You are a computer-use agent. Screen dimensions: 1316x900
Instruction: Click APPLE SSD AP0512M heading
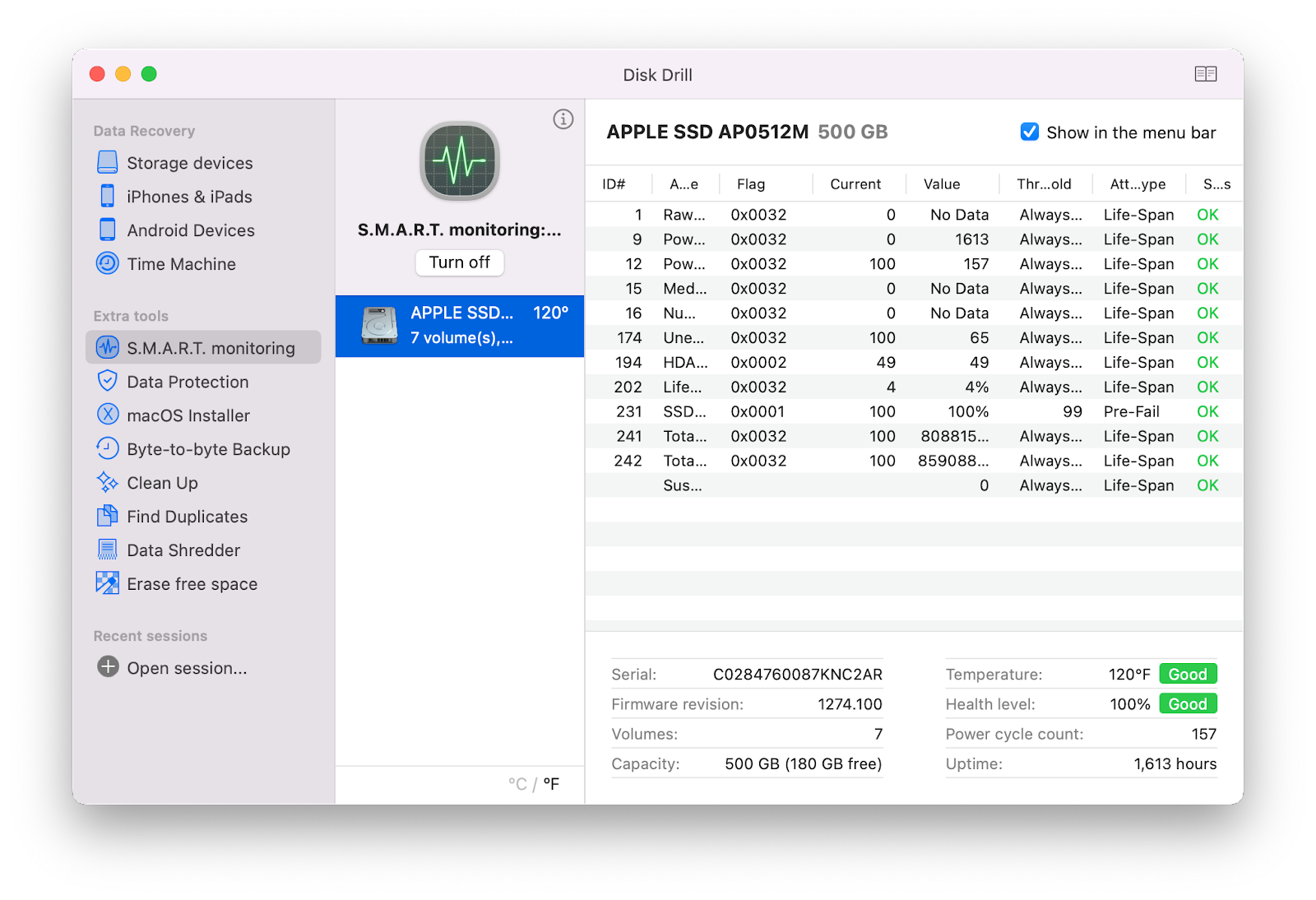[x=707, y=132]
